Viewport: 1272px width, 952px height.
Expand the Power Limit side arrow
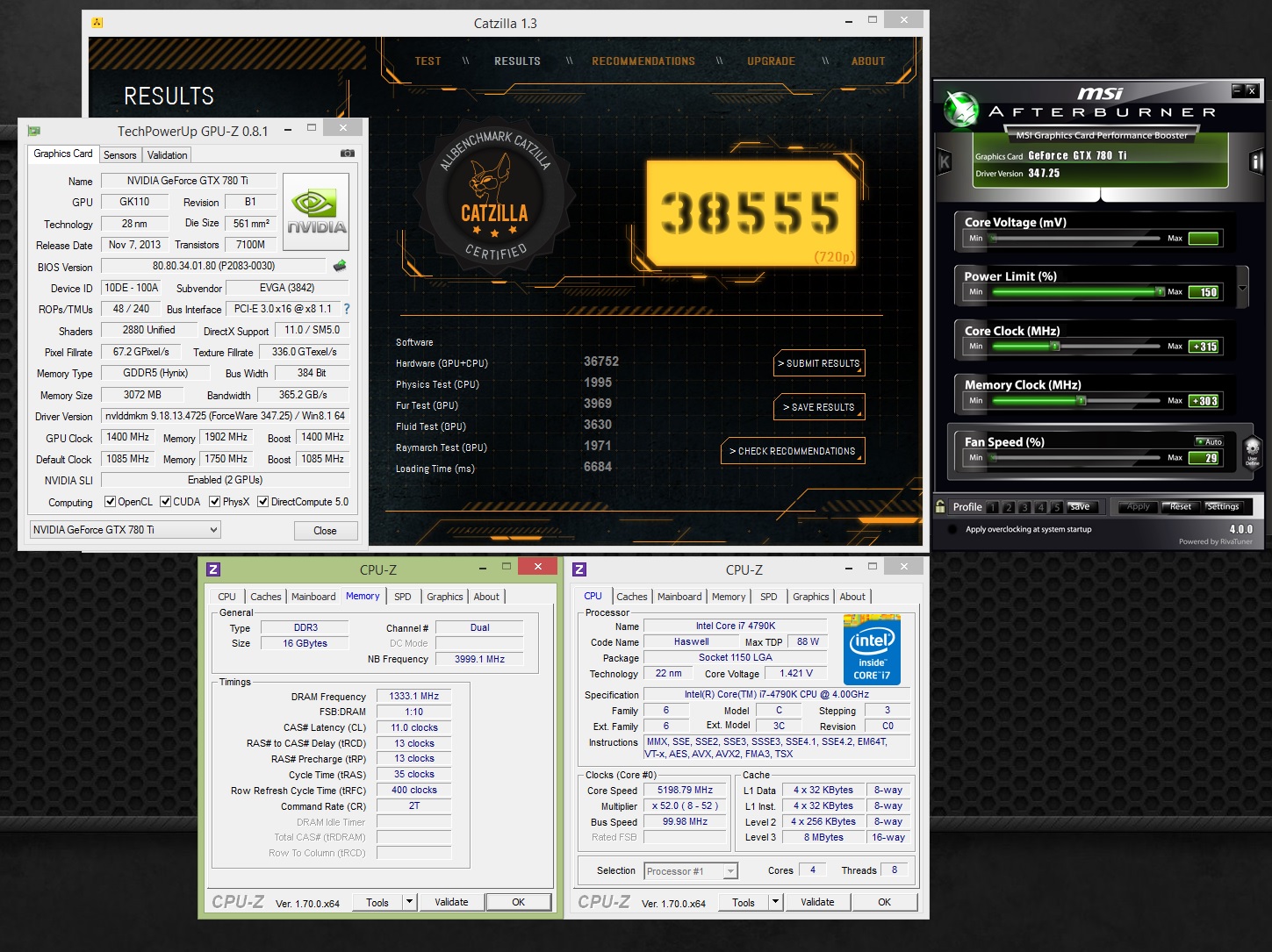[x=1242, y=288]
